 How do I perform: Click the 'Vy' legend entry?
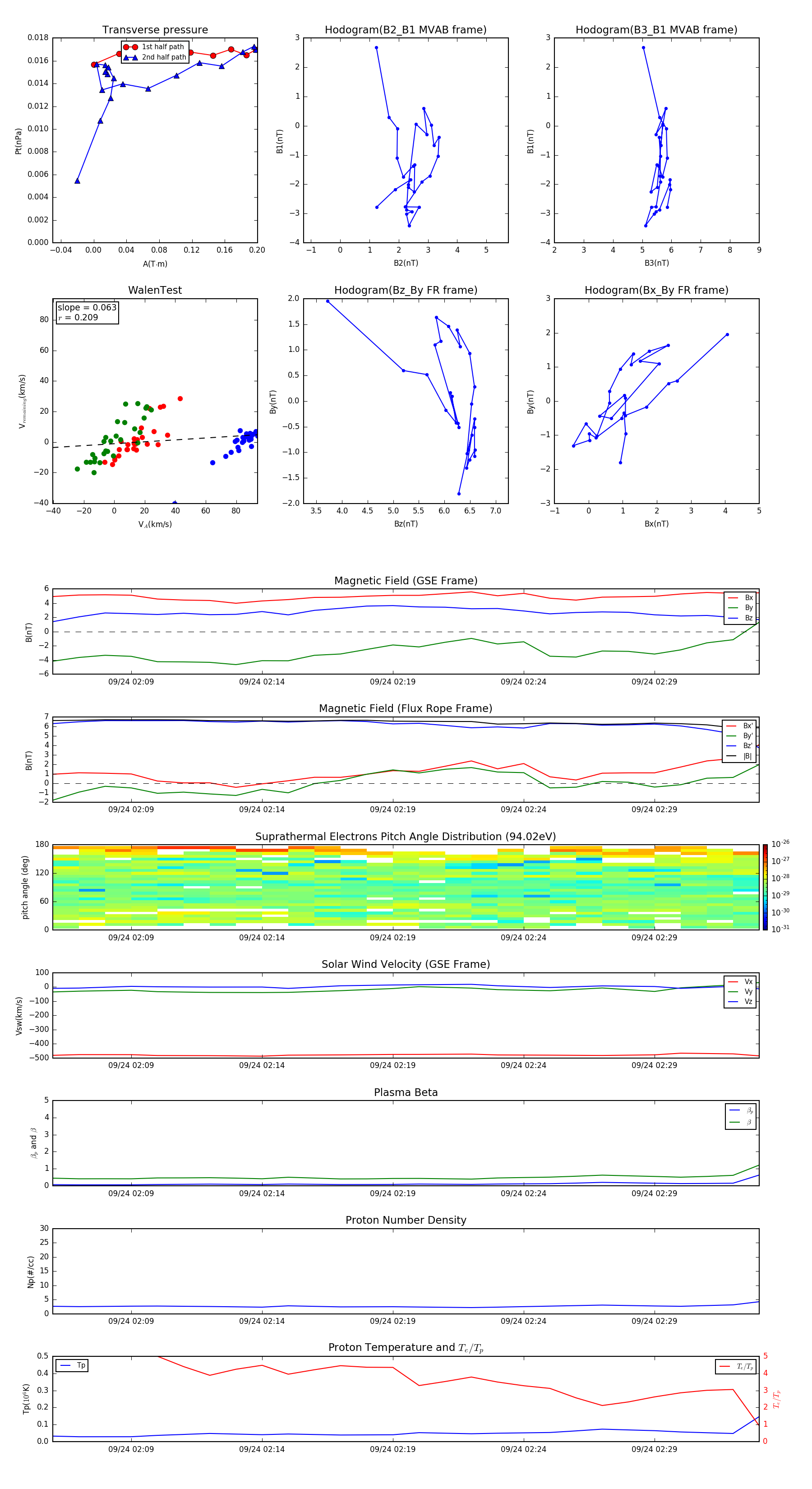(x=740, y=991)
